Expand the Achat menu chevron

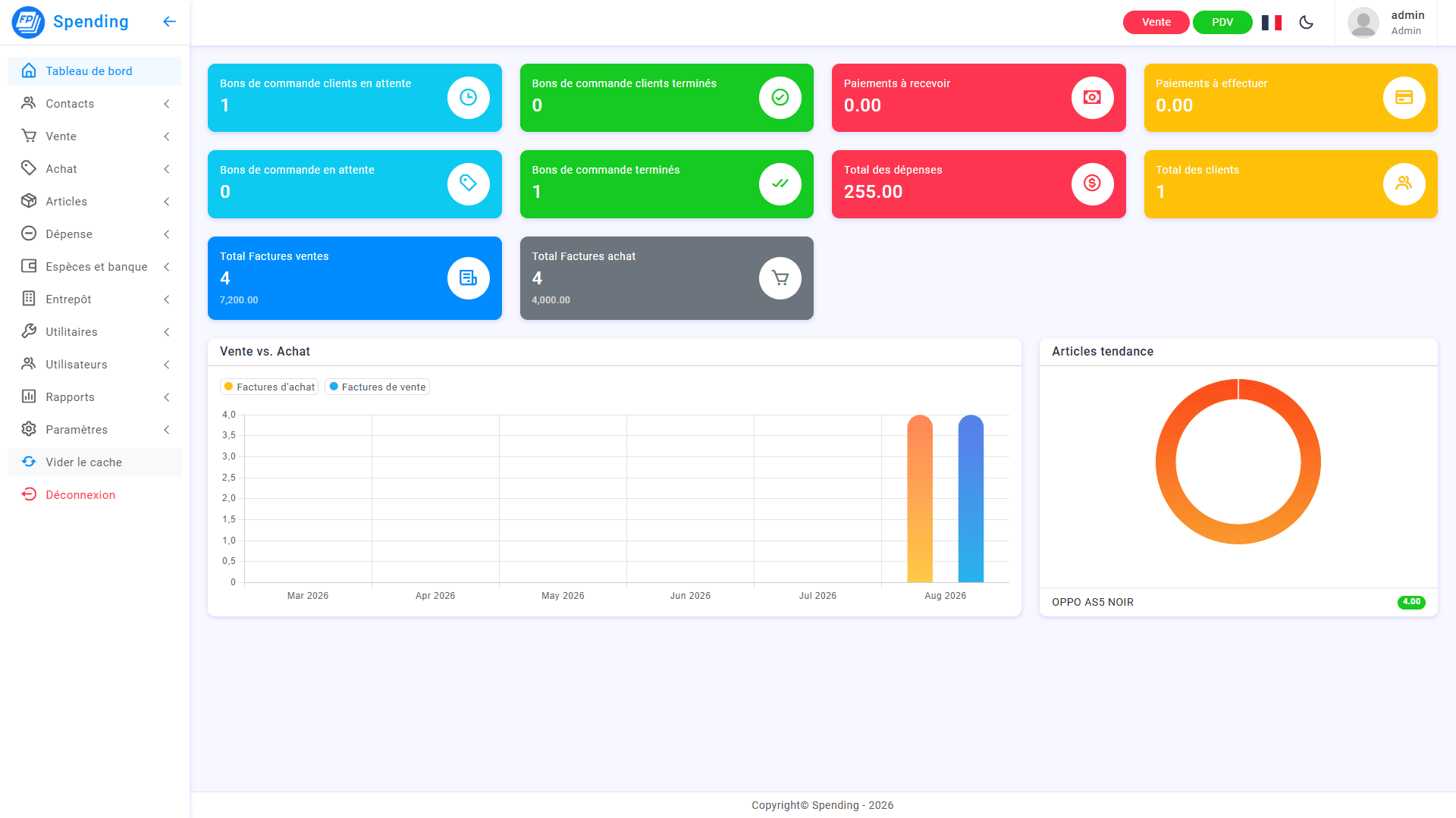point(167,169)
